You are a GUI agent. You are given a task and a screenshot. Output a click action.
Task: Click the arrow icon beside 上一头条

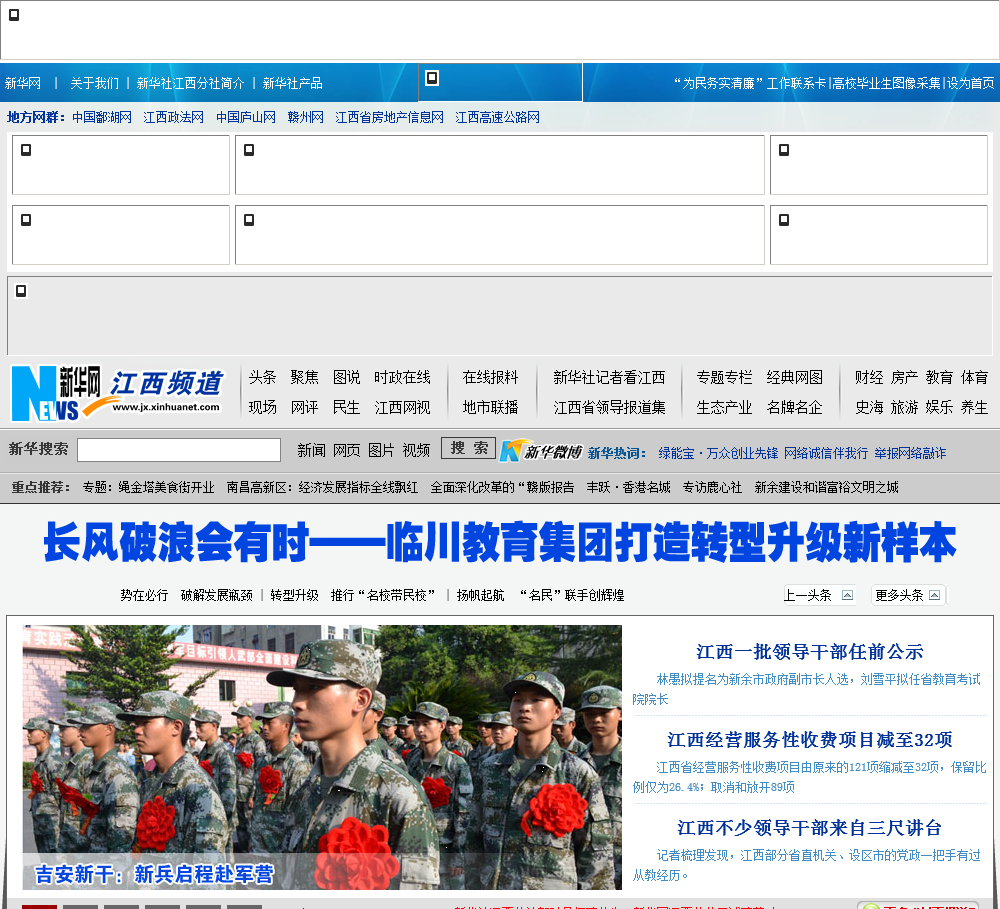[847, 595]
